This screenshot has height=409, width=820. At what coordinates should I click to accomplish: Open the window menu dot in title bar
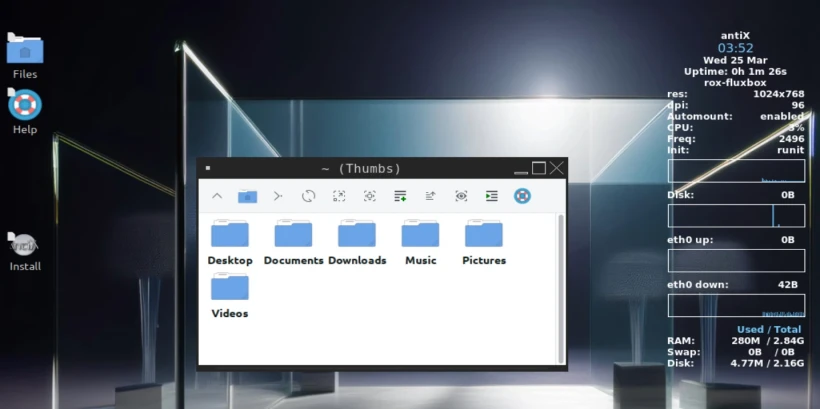(x=208, y=168)
